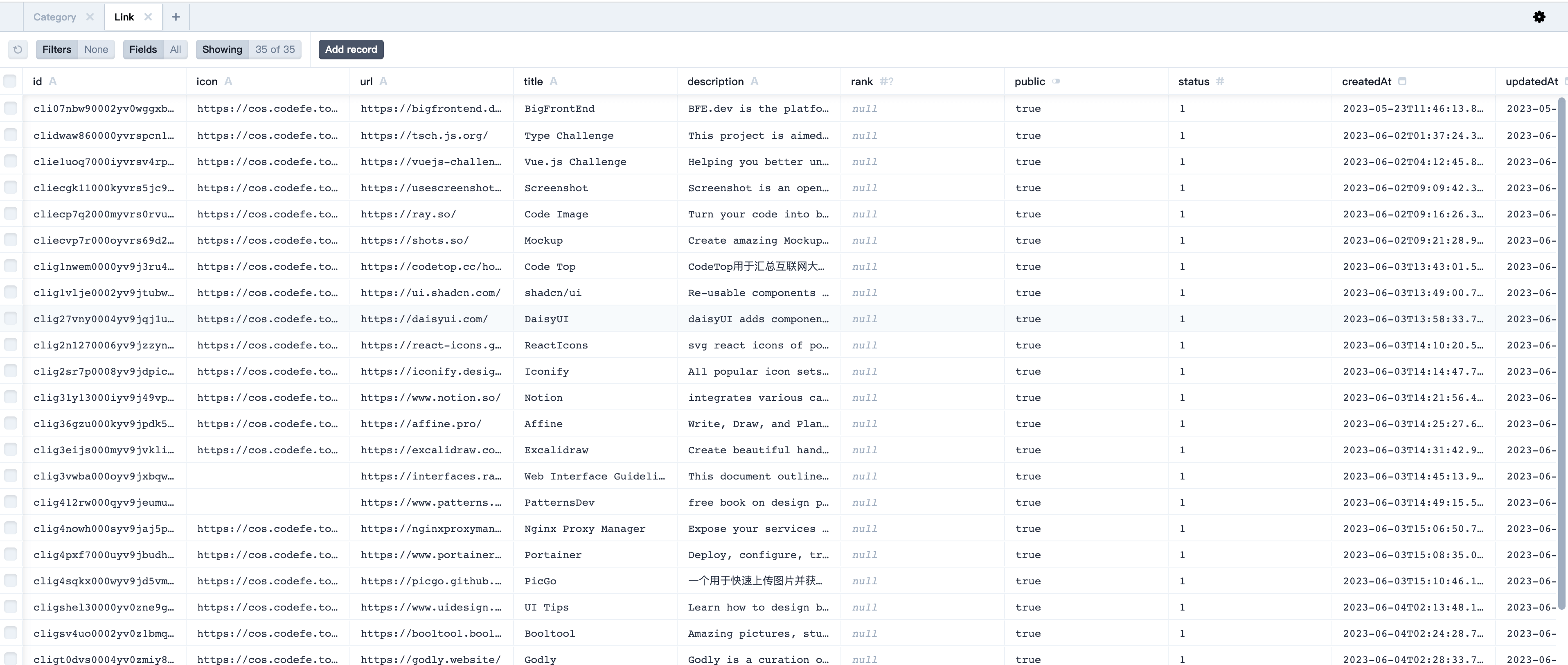The image size is (1568, 665).
Task: Click the number icon next to status
Action: click(1220, 81)
